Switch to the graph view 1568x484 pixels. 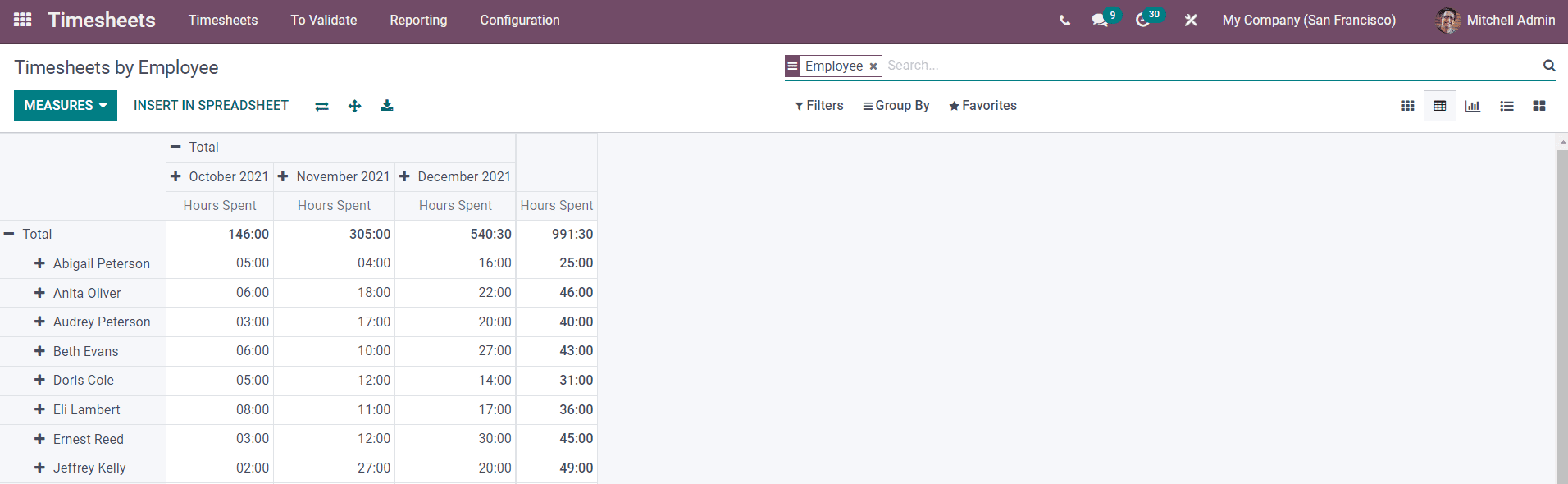point(1473,106)
